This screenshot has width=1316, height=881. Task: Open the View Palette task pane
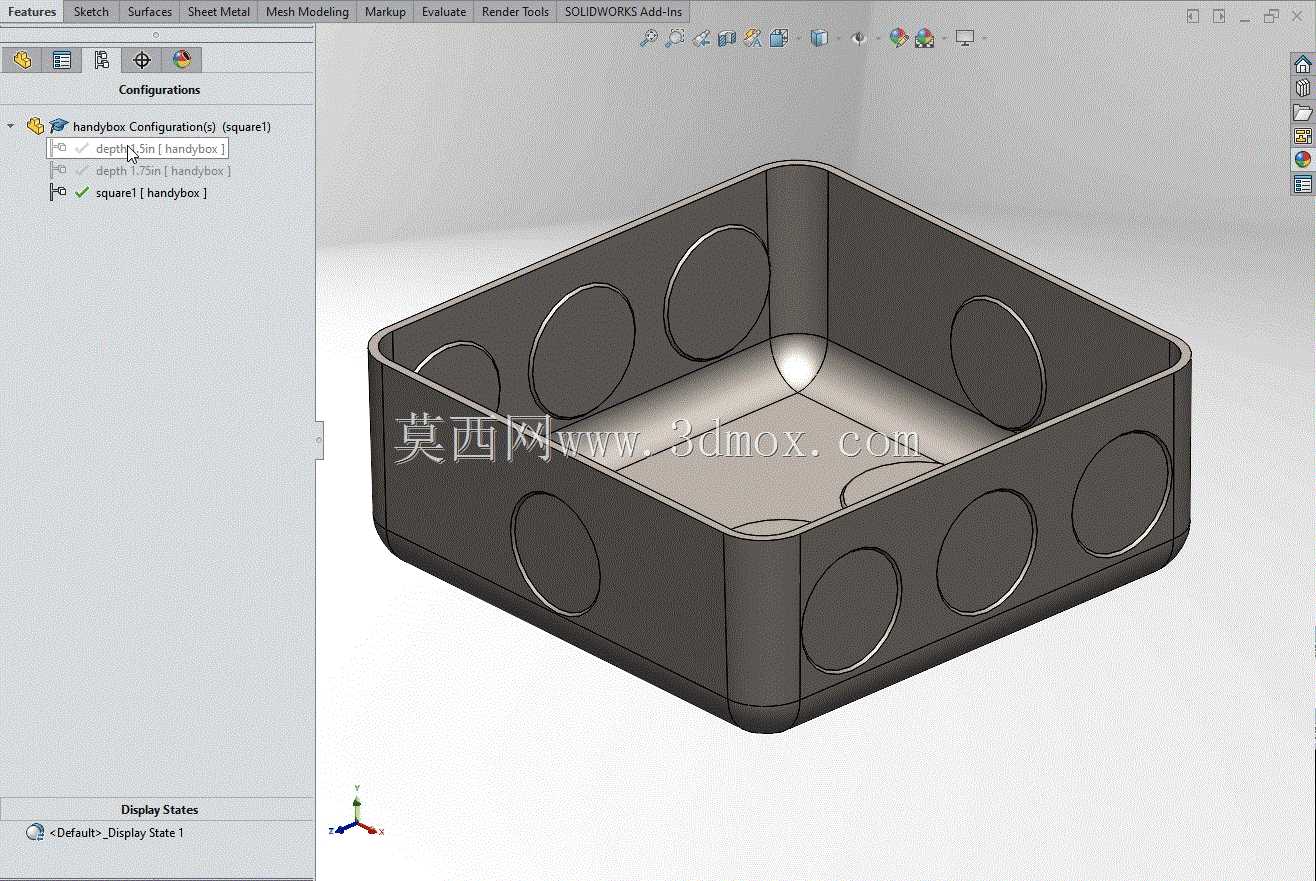1302,136
